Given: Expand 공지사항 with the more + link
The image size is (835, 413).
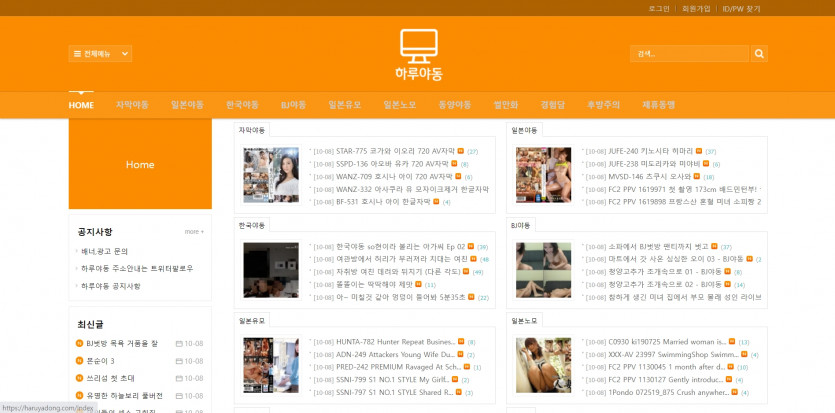Looking at the screenshot, I should [x=194, y=232].
